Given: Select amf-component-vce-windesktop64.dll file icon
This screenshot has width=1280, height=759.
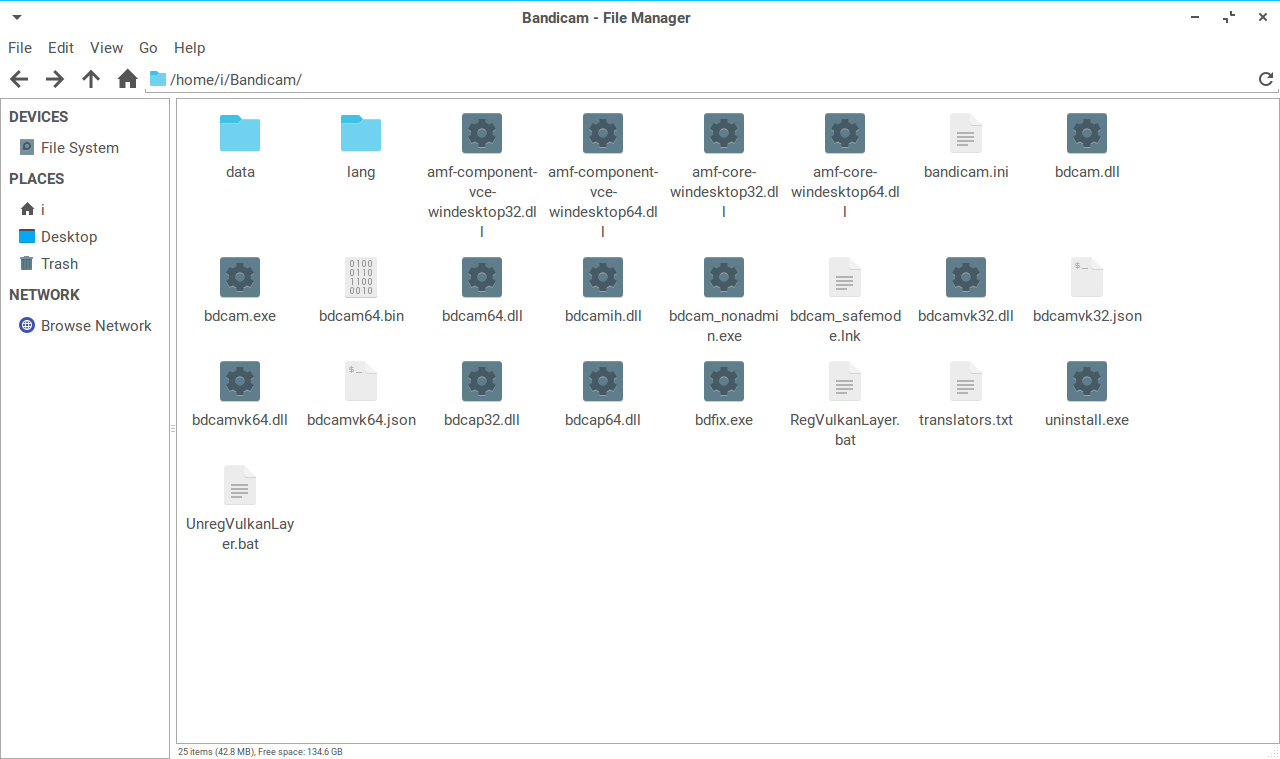Looking at the screenshot, I should pos(603,133).
